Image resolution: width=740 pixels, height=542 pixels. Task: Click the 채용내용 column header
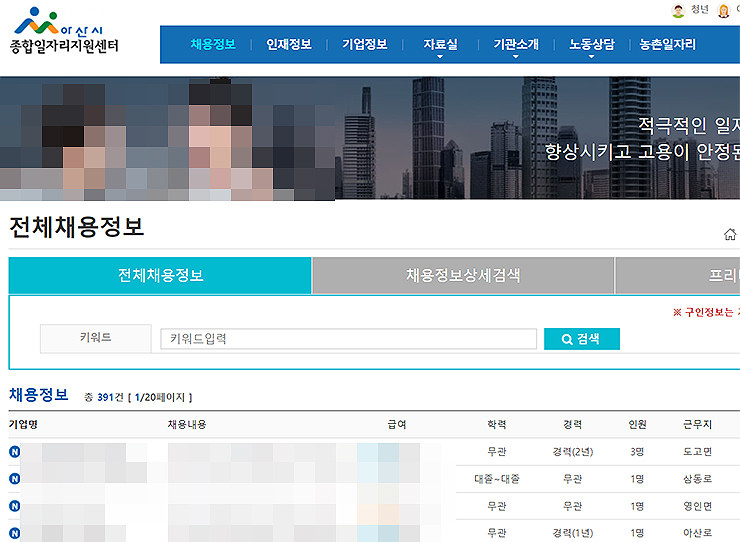187,424
